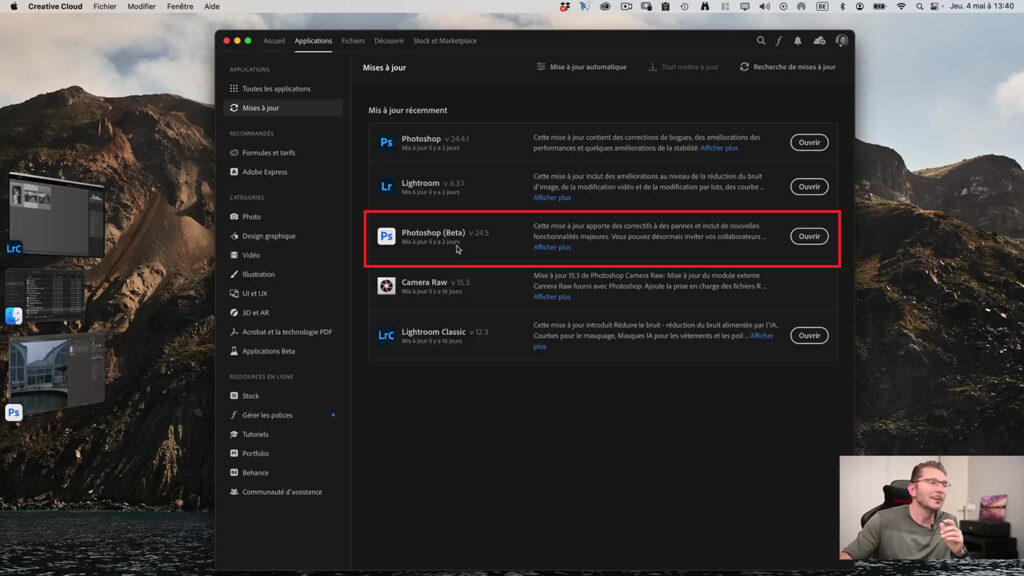Open the Découvrir tab
The width and height of the screenshot is (1024, 576).
pos(388,41)
